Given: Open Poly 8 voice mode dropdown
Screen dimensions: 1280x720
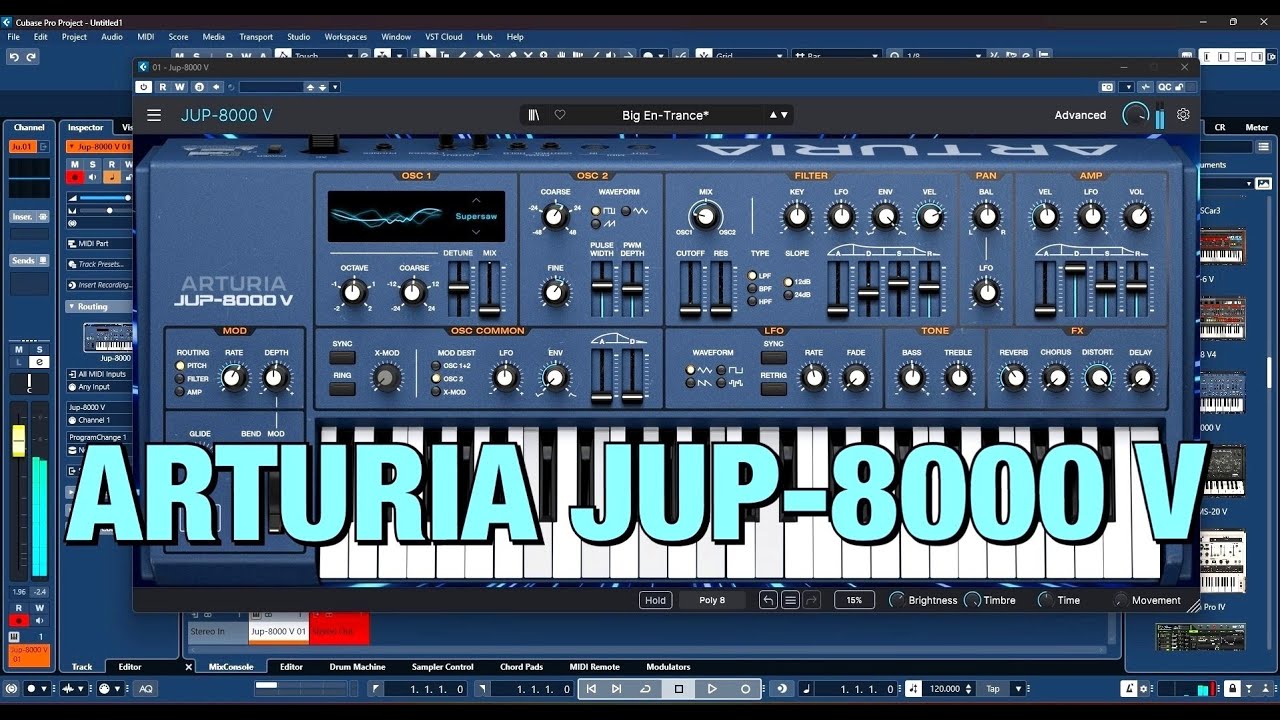Looking at the screenshot, I should (712, 600).
